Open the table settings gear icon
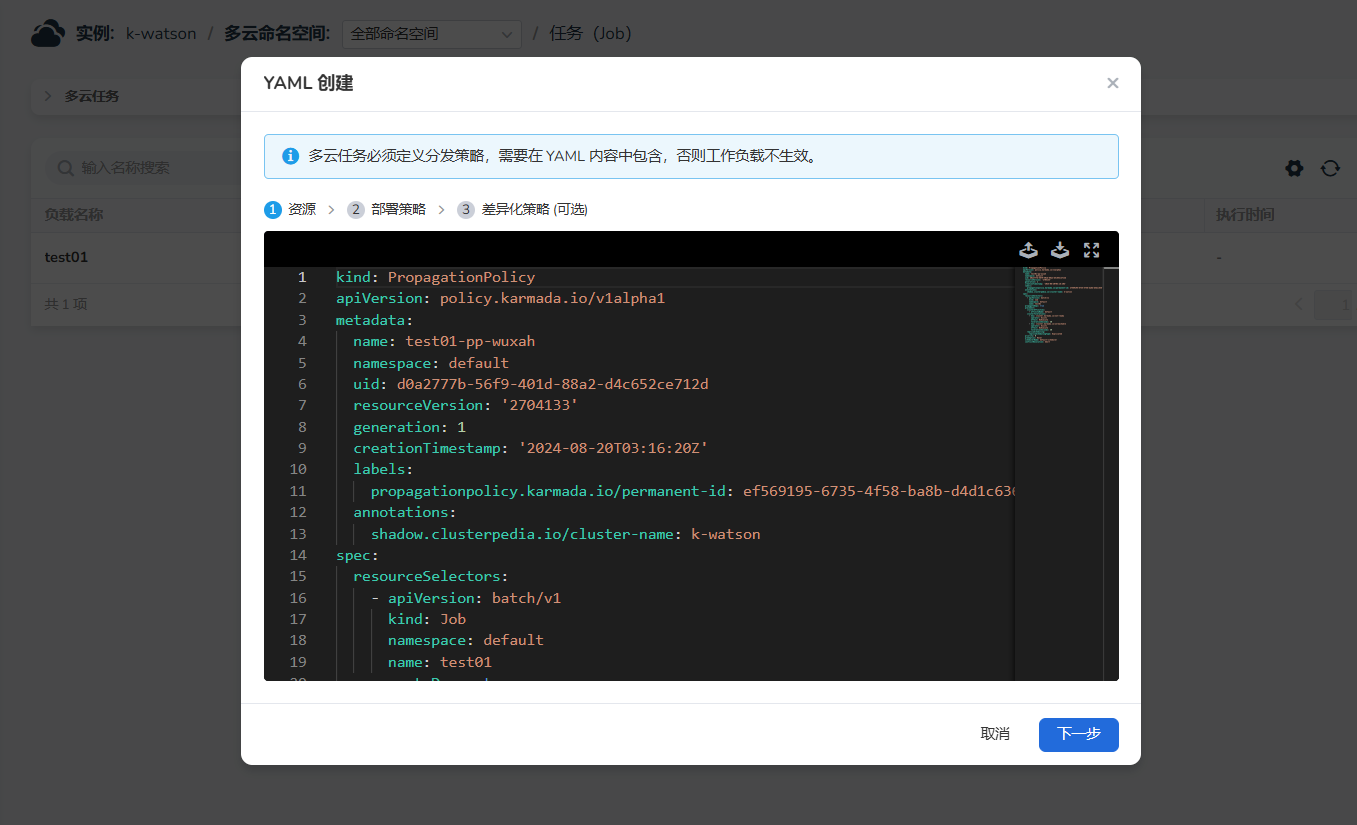Viewport: 1357px width, 825px height. point(1294,169)
